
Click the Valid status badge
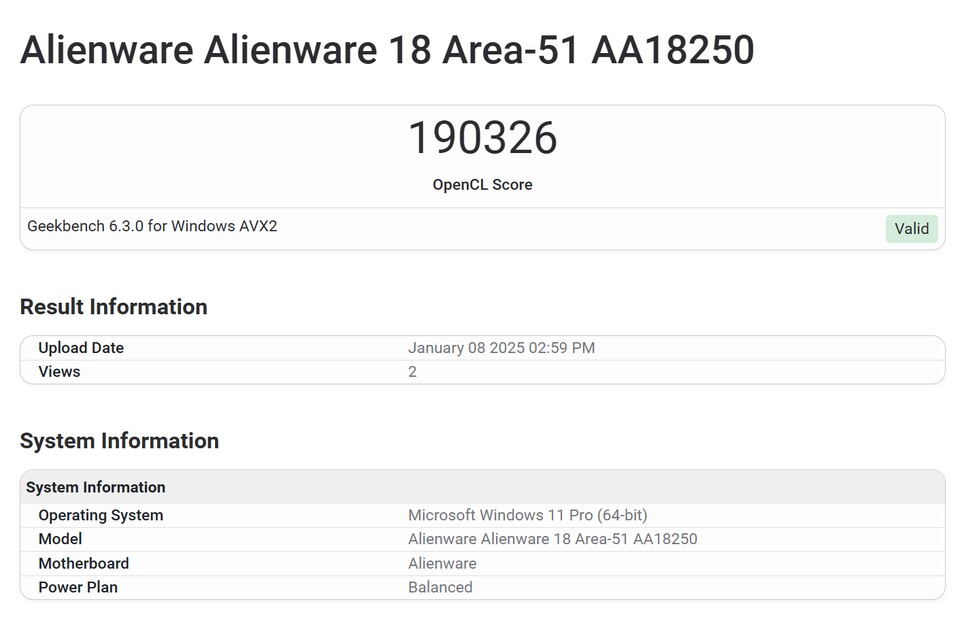[911, 228]
